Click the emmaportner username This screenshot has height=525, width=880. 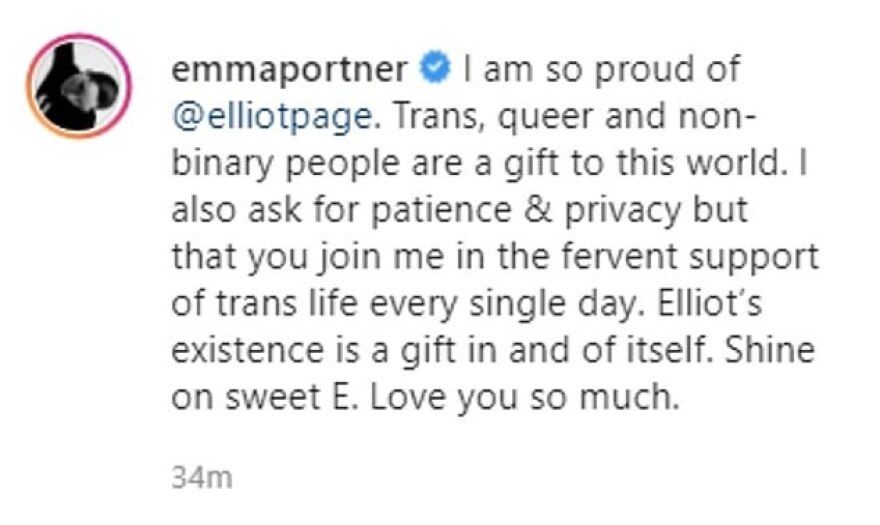click(289, 71)
